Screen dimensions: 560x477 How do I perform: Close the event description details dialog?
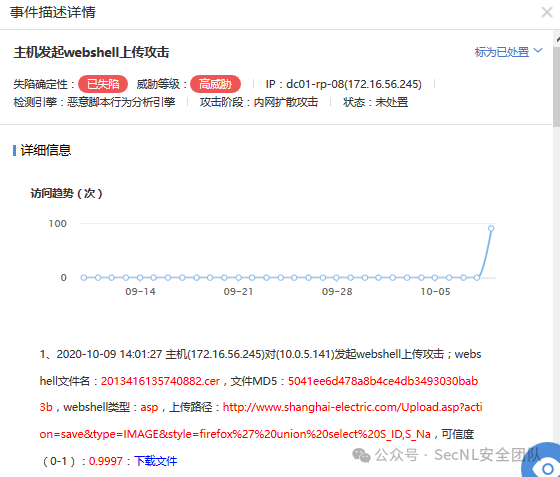pos(547,12)
